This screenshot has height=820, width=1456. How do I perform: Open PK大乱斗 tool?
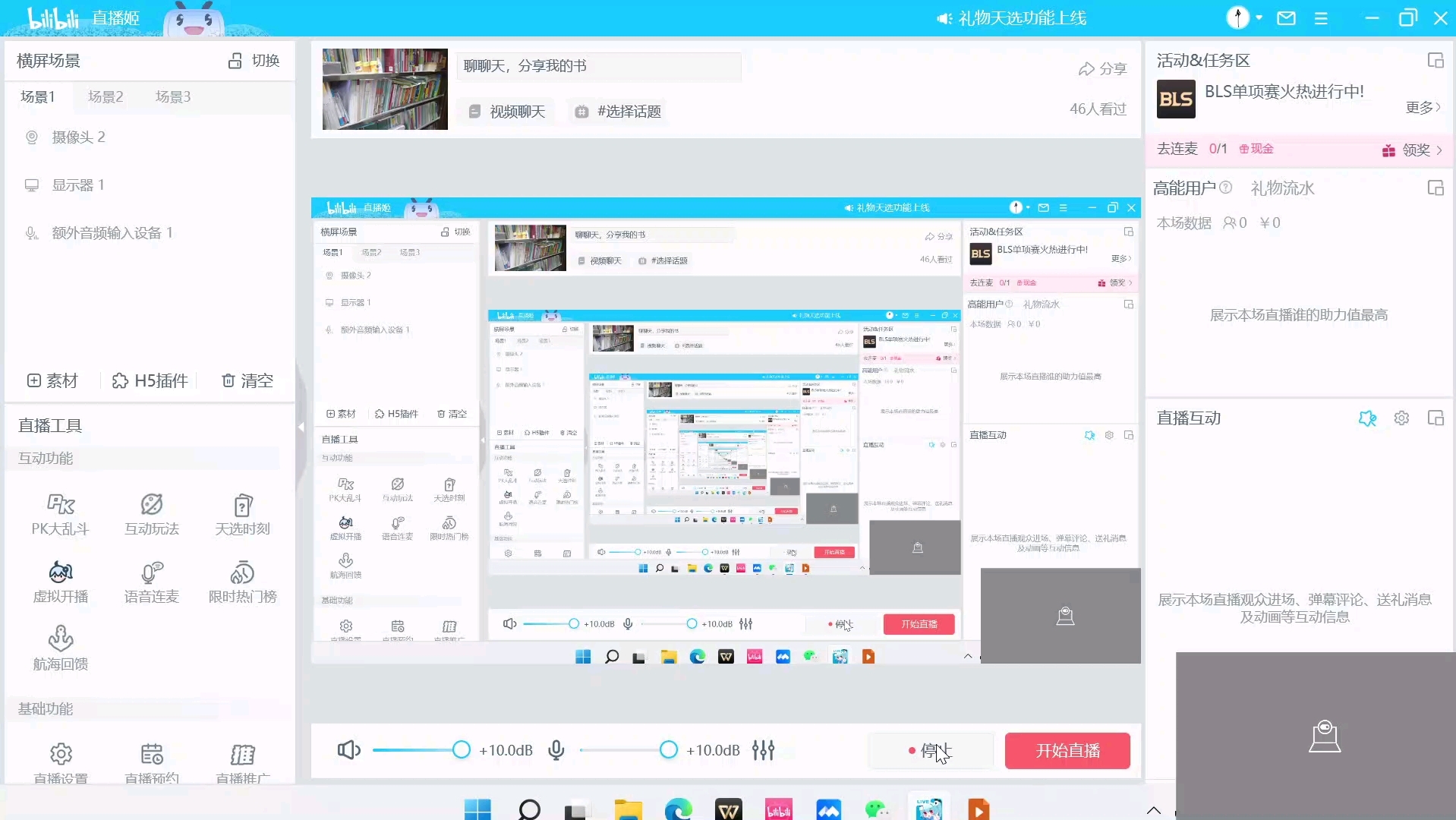click(x=61, y=514)
